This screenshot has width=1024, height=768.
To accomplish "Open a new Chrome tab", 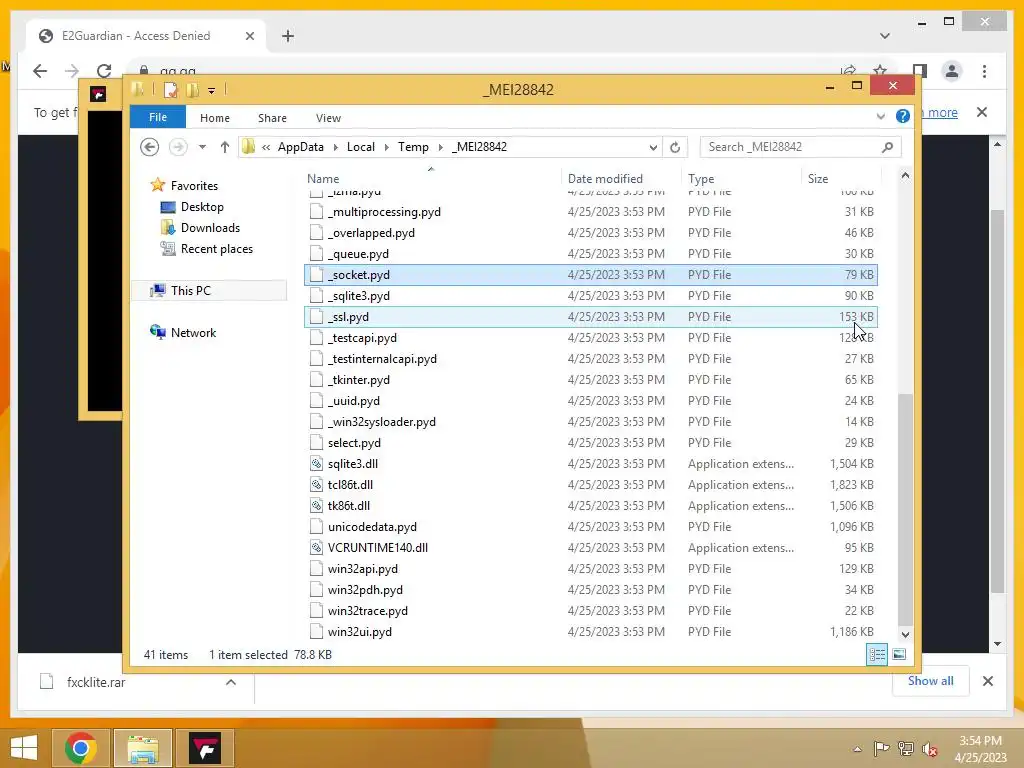I will pyautogui.click(x=288, y=36).
